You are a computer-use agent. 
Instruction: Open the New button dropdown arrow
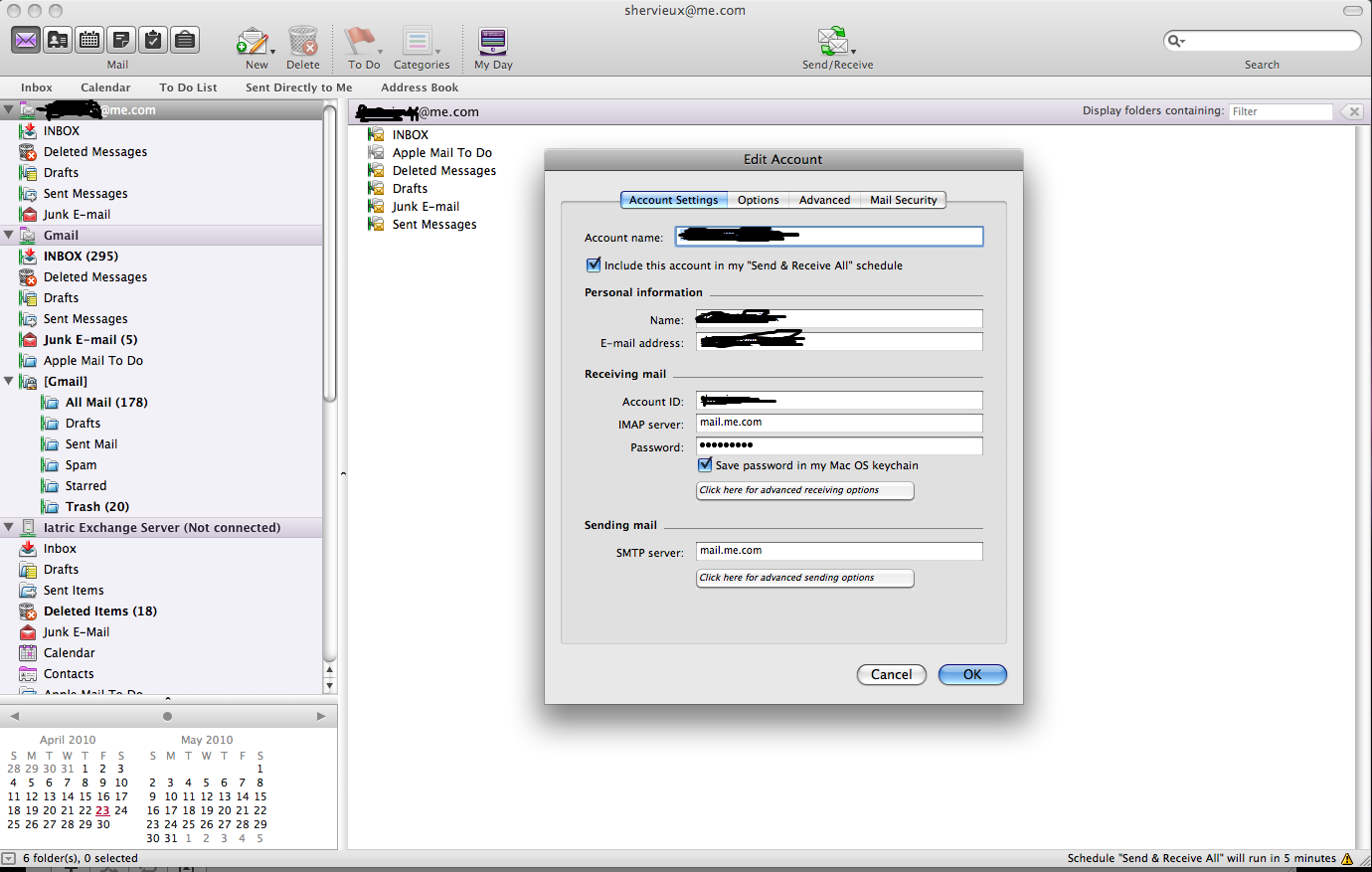tap(272, 51)
